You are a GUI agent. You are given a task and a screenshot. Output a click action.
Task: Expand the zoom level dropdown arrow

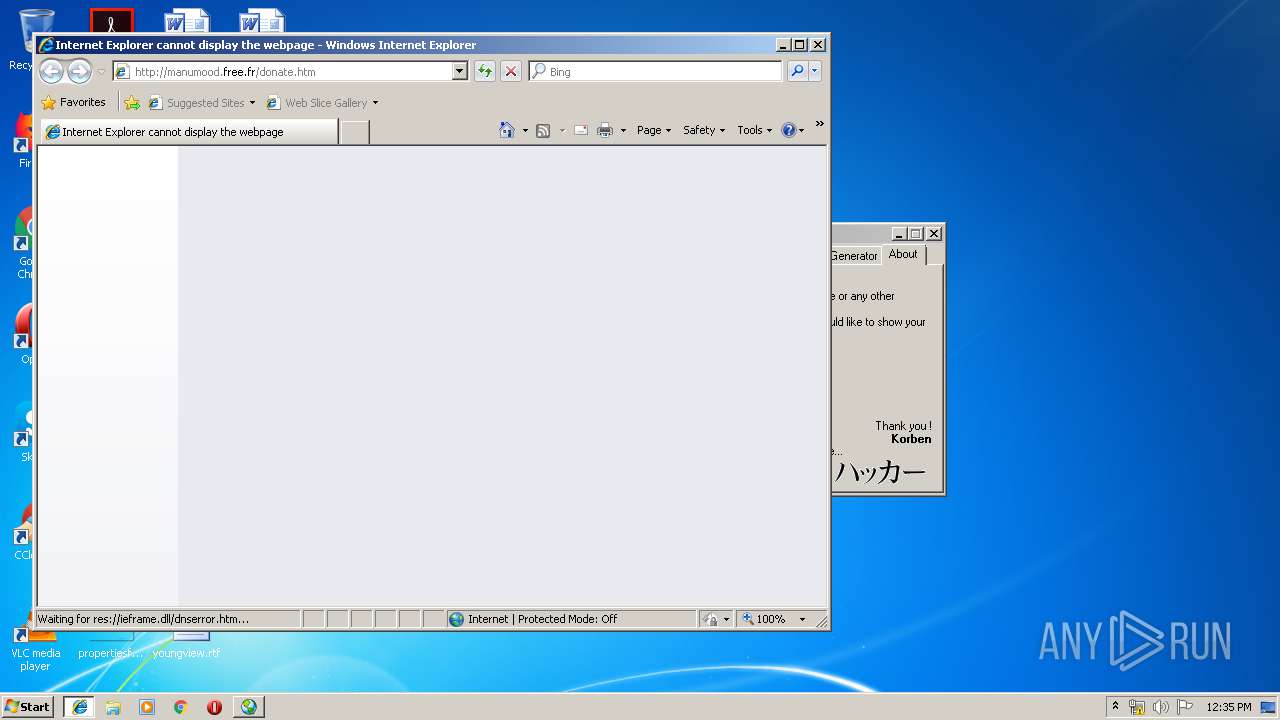coord(802,619)
